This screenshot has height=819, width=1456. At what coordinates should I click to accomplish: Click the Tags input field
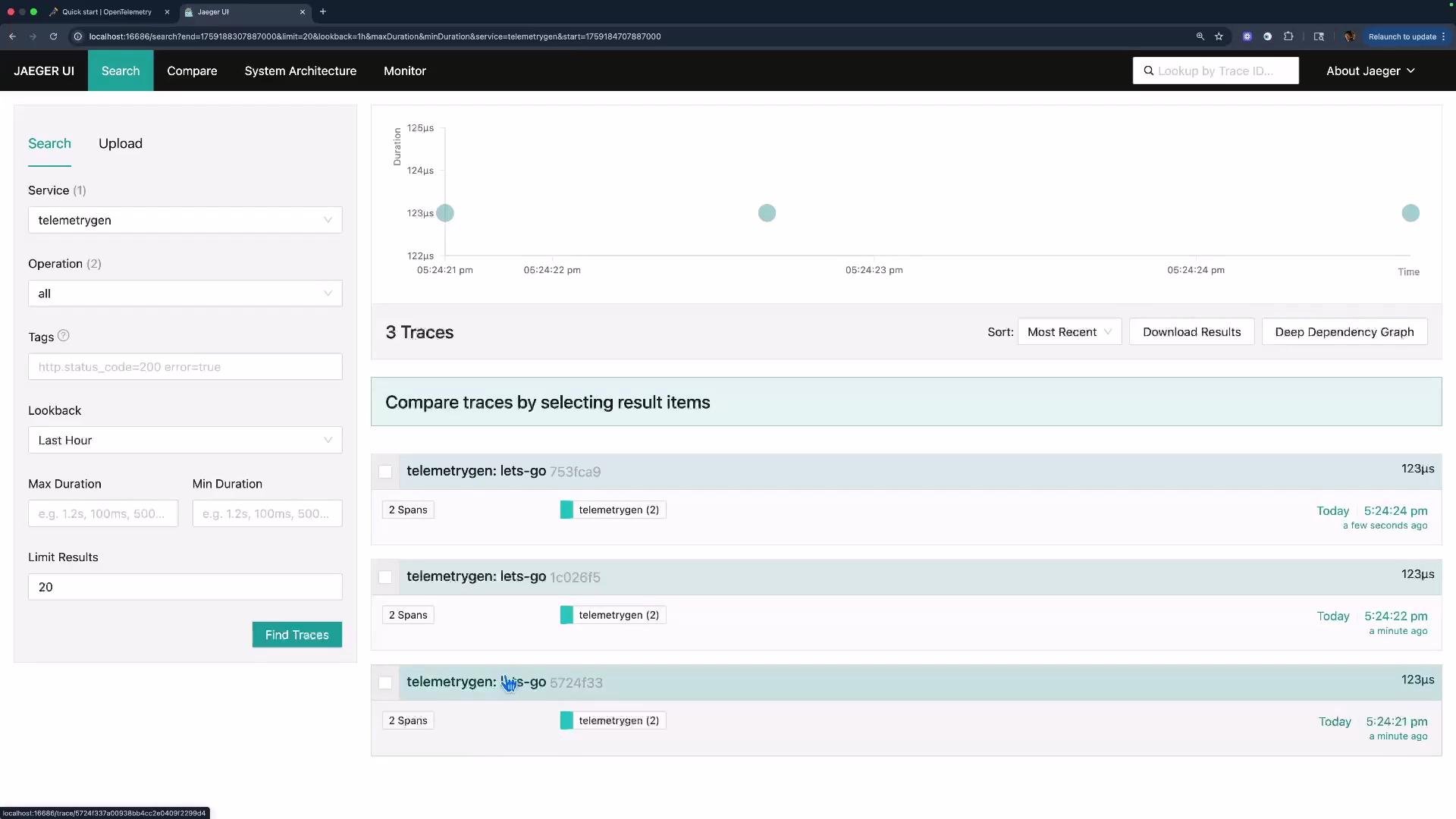(x=185, y=367)
